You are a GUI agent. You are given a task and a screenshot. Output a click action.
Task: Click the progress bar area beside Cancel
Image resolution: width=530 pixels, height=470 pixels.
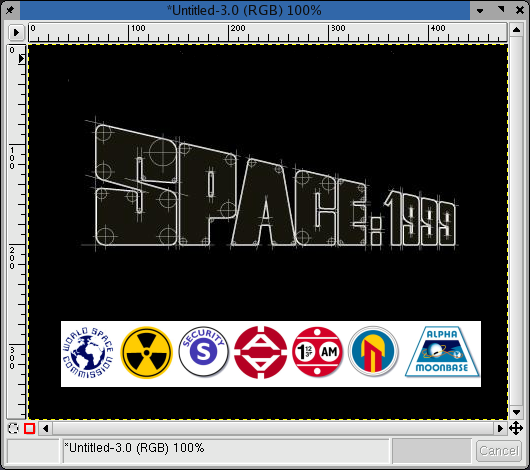[x=432, y=451]
